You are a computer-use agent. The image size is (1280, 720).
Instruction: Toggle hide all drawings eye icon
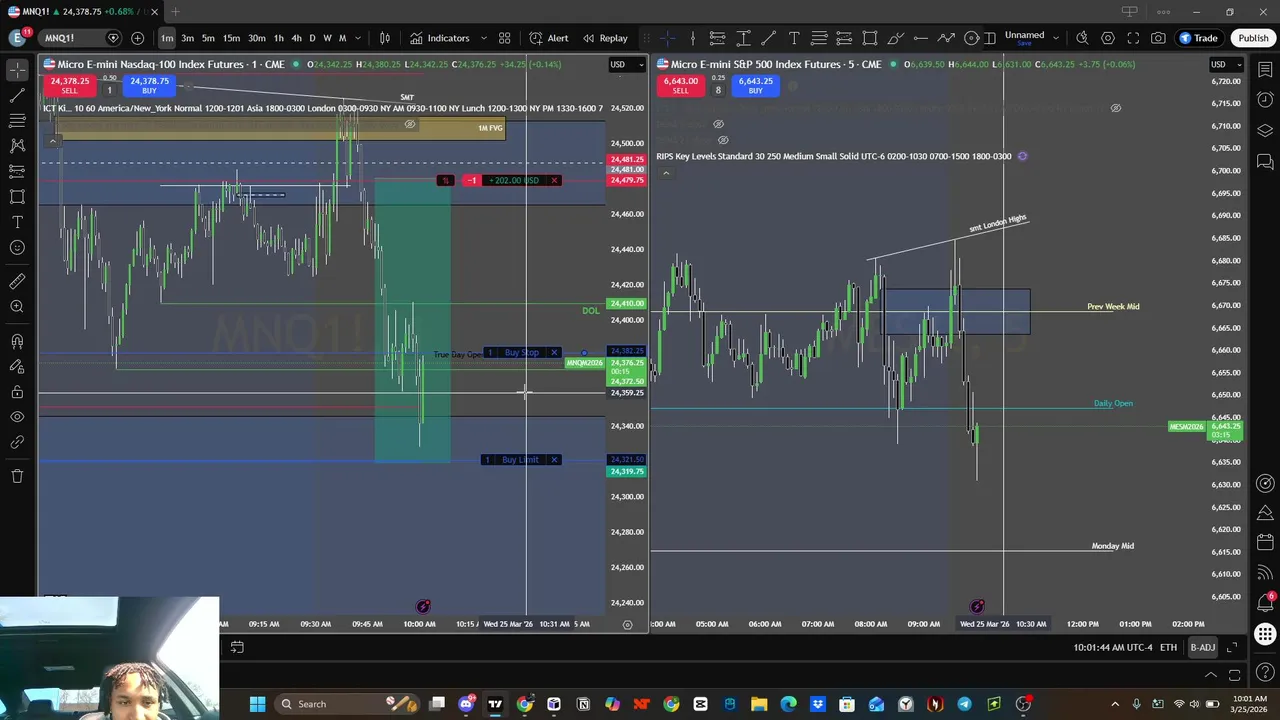pyautogui.click(x=17, y=417)
